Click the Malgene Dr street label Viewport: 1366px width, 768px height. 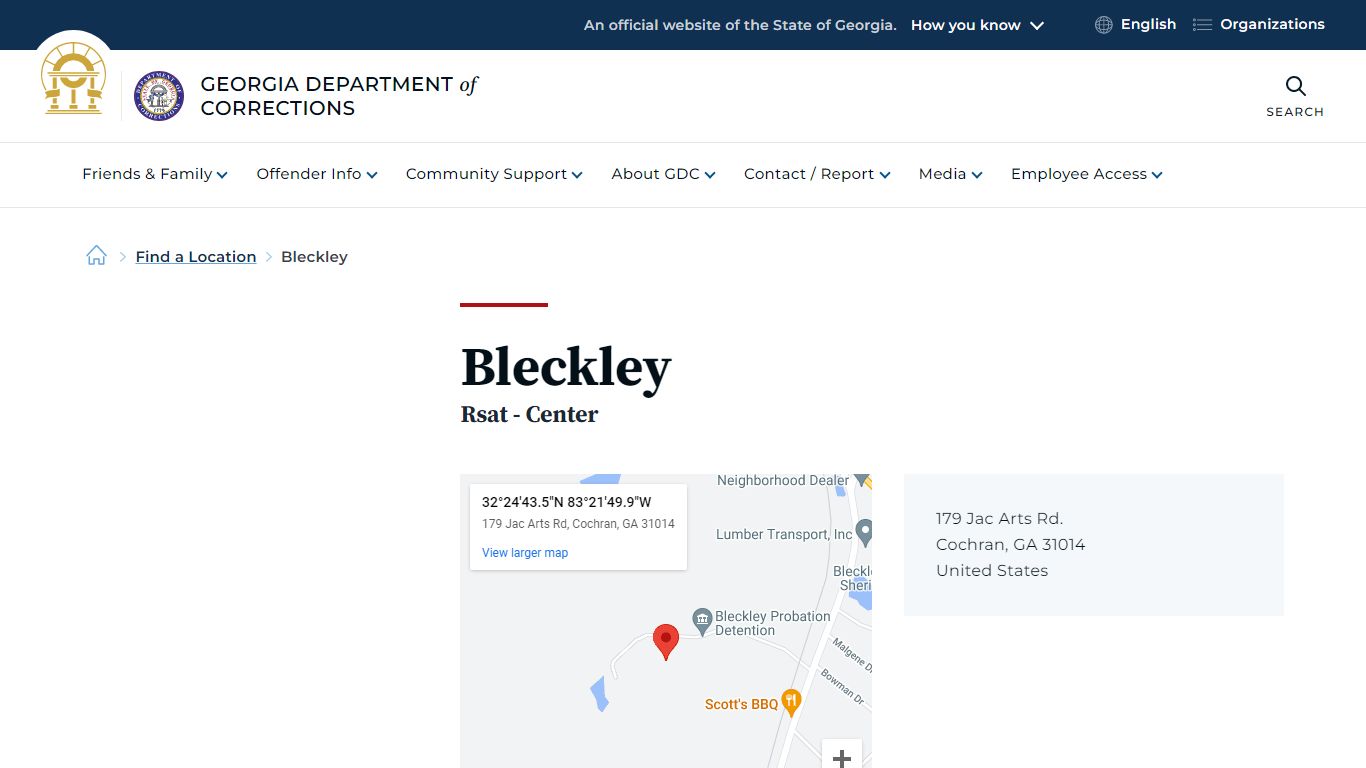pos(853,654)
